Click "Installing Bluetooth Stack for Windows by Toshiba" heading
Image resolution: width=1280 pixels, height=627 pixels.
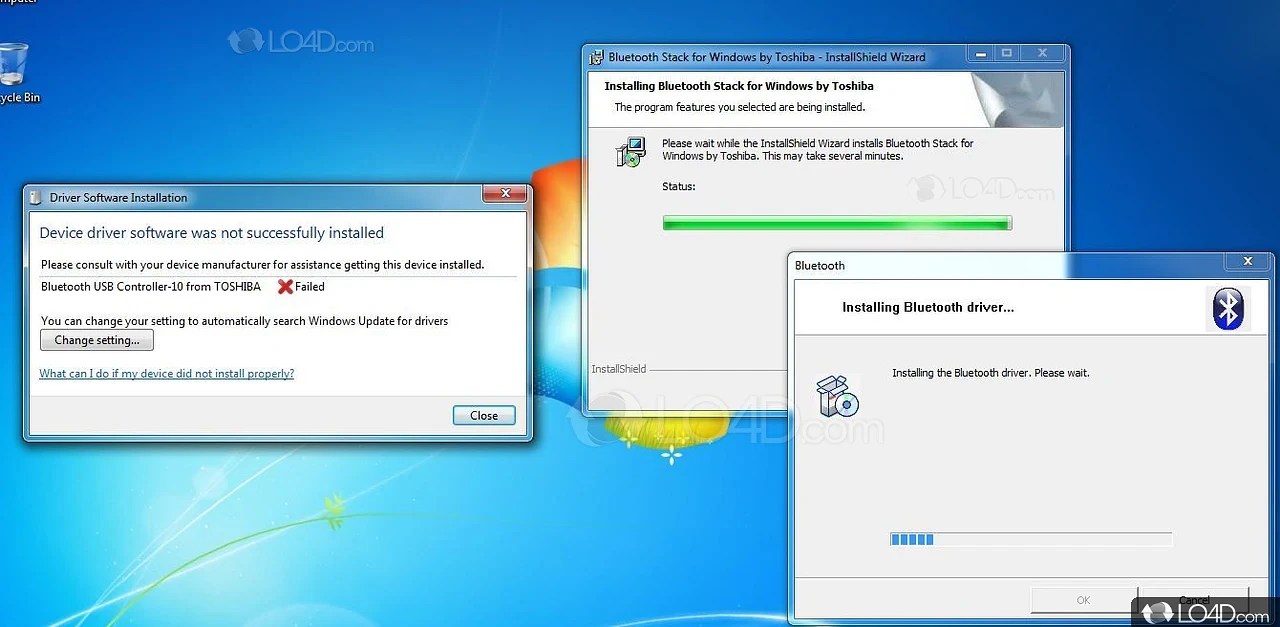tap(739, 86)
